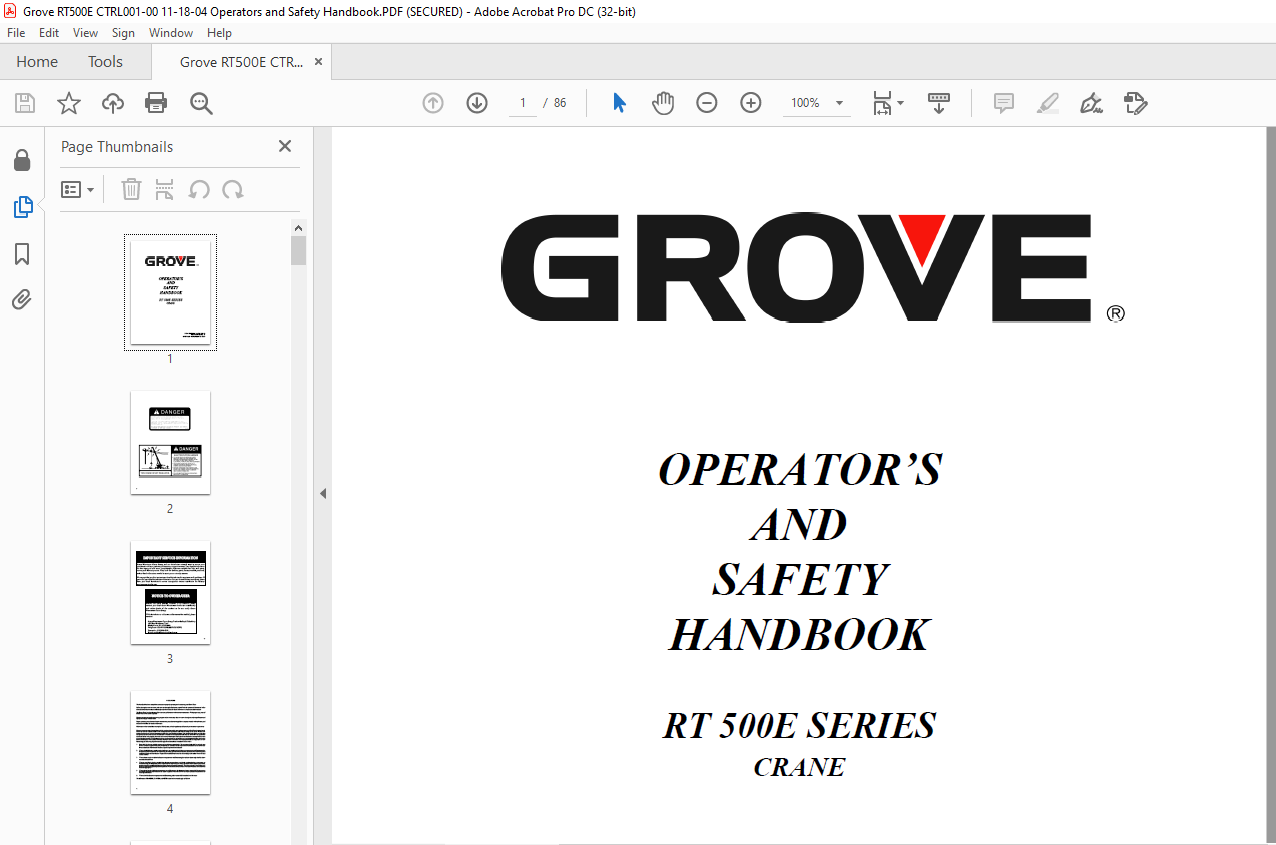Upload file to cloud icon
1276x845 pixels.
coord(113,103)
